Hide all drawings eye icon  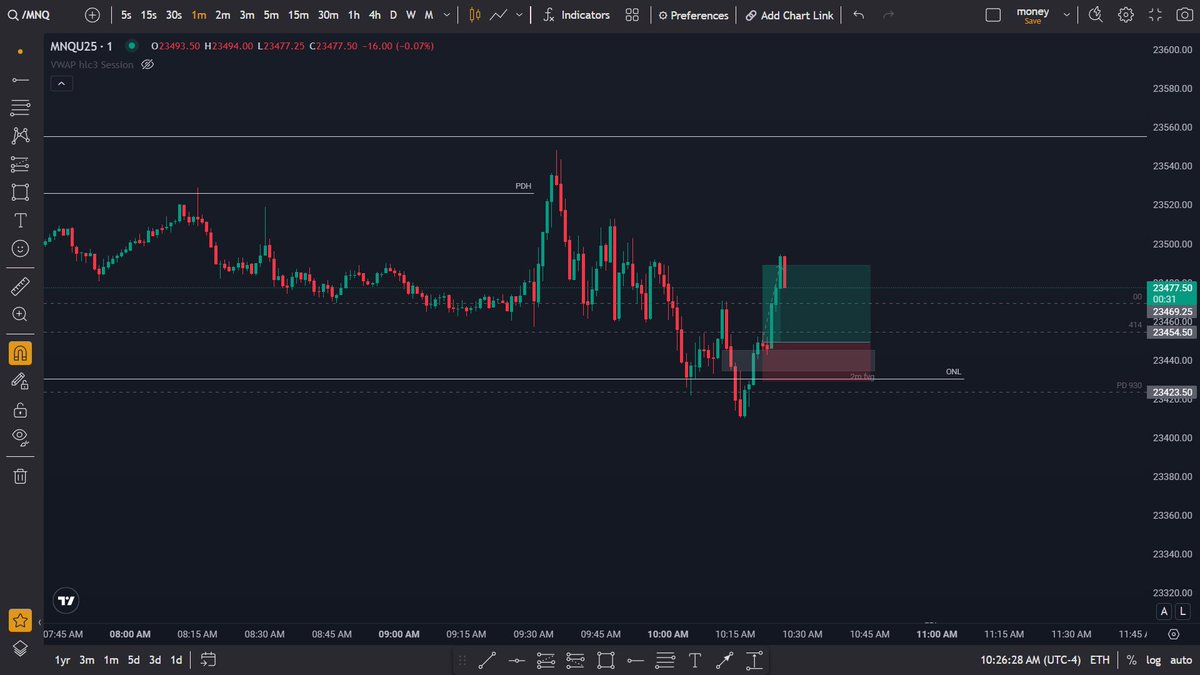[20, 437]
